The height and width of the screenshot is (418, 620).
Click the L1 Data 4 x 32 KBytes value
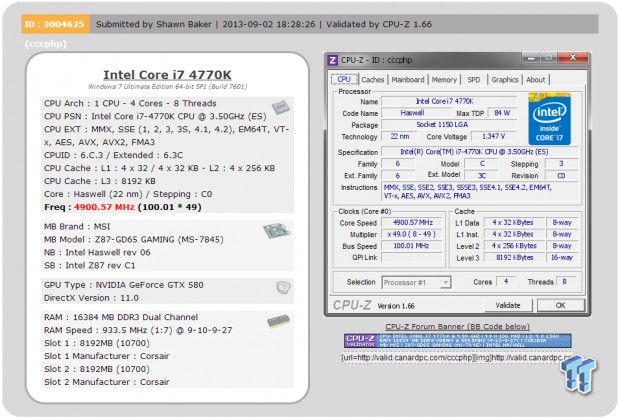pos(514,223)
